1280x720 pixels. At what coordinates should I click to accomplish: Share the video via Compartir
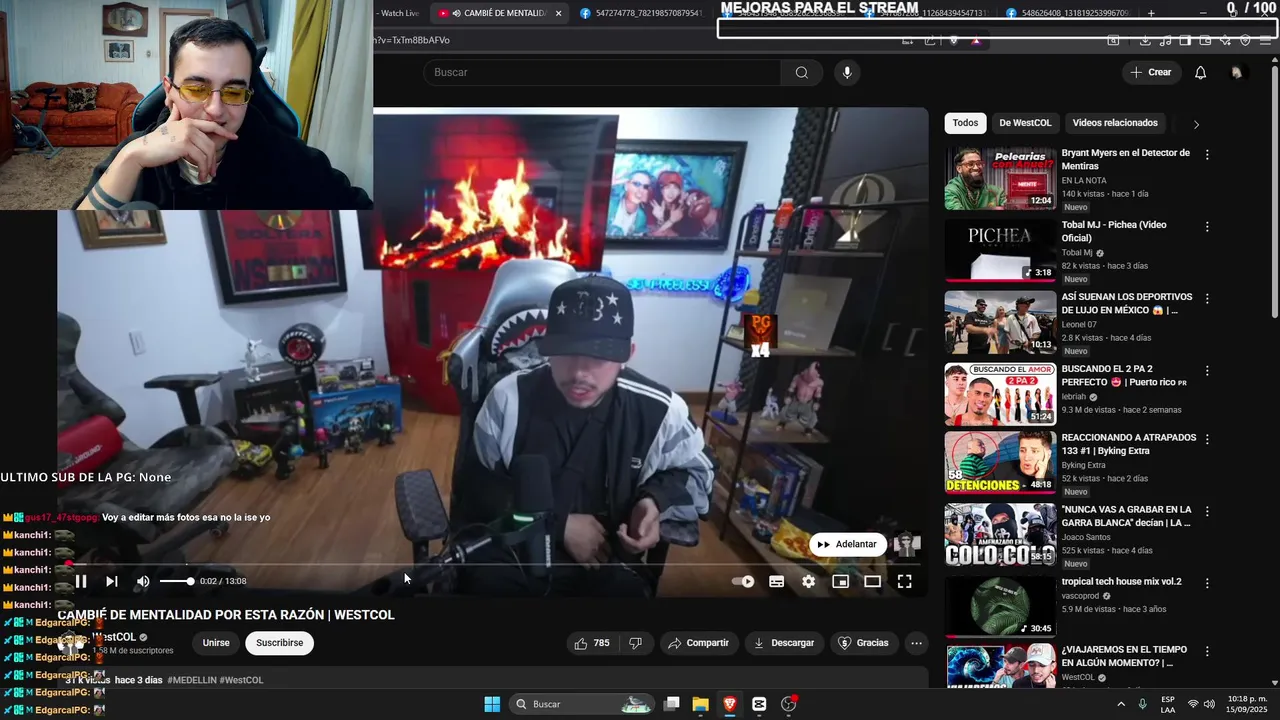tap(698, 643)
